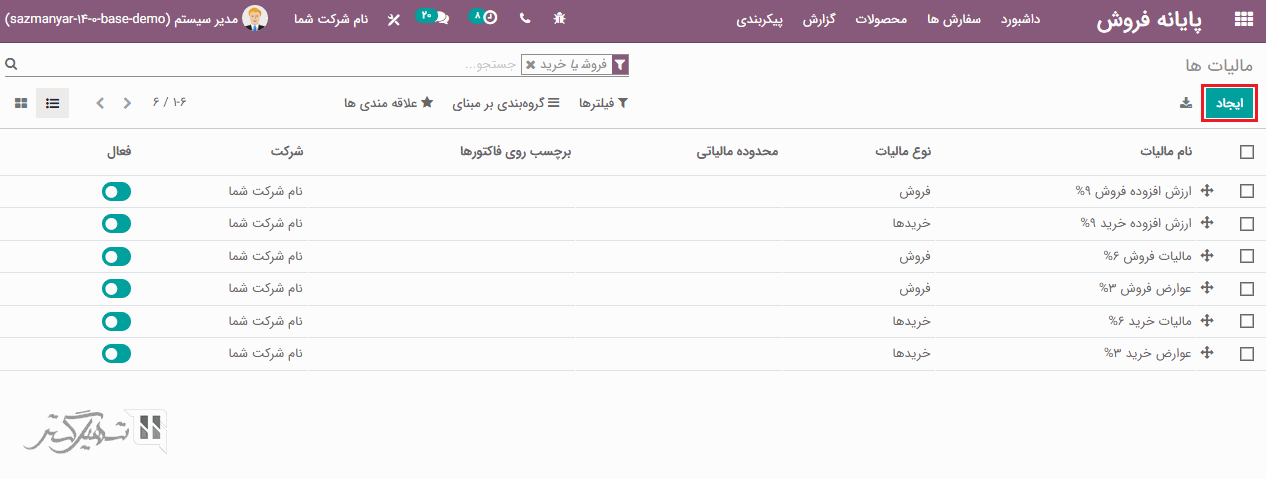Click the search magnifier icon
The width and height of the screenshot is (1266, 479).
coord(11,64)
